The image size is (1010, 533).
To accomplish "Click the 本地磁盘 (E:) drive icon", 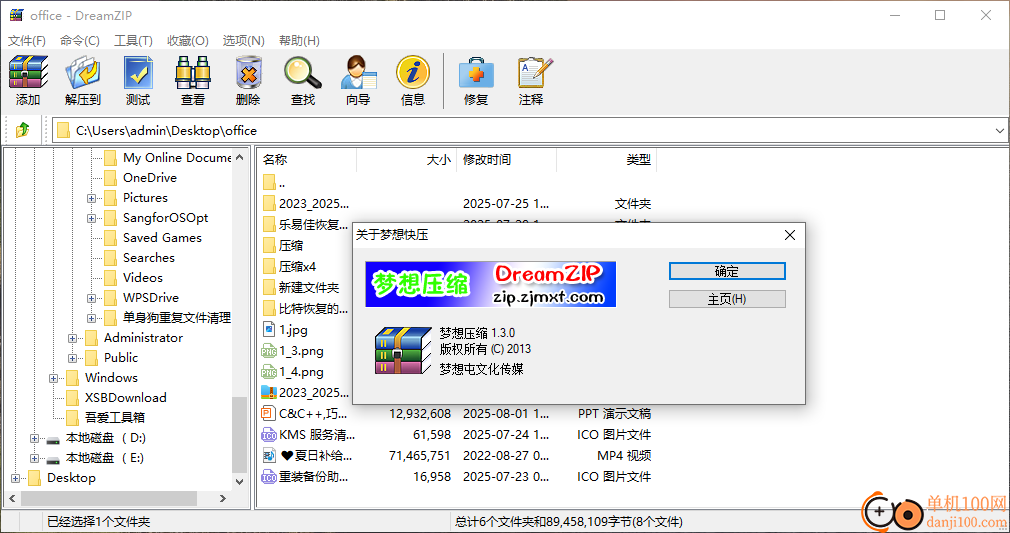I will coord(53,459).
